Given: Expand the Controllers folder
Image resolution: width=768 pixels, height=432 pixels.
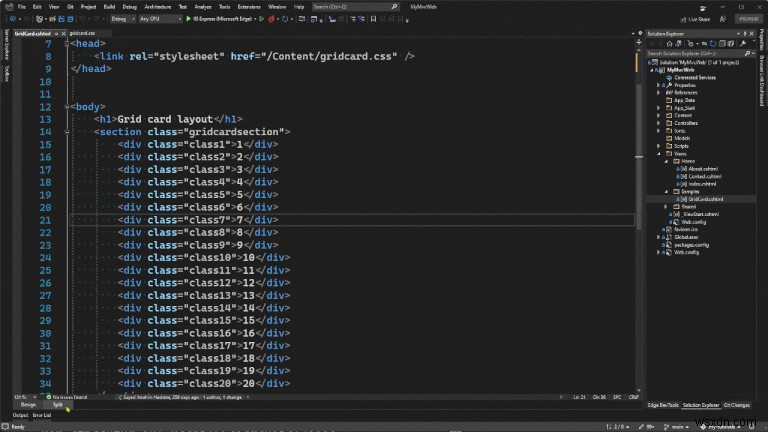Looking at the screenshot, I should pyautogui.click(x=659, y=123).
